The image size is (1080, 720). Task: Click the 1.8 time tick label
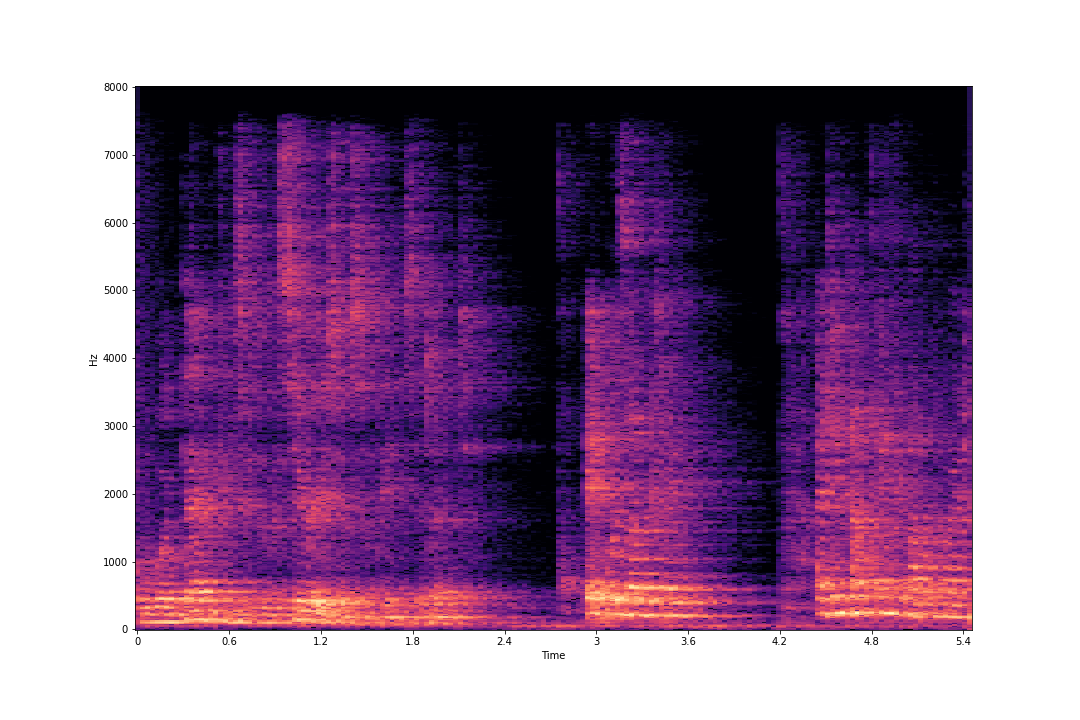click(412, 642)
